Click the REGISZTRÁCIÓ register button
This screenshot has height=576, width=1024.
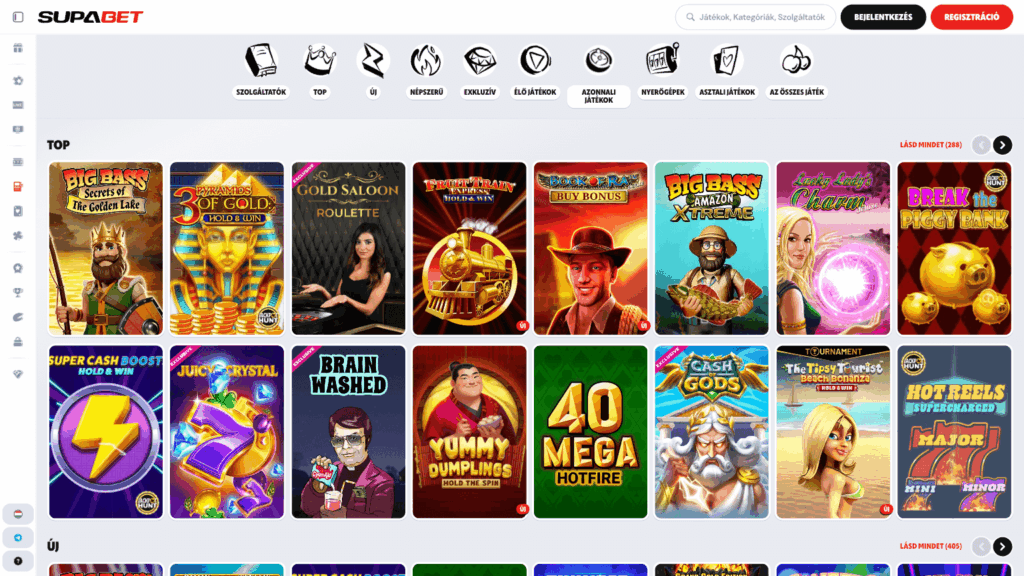pos(972,17)
